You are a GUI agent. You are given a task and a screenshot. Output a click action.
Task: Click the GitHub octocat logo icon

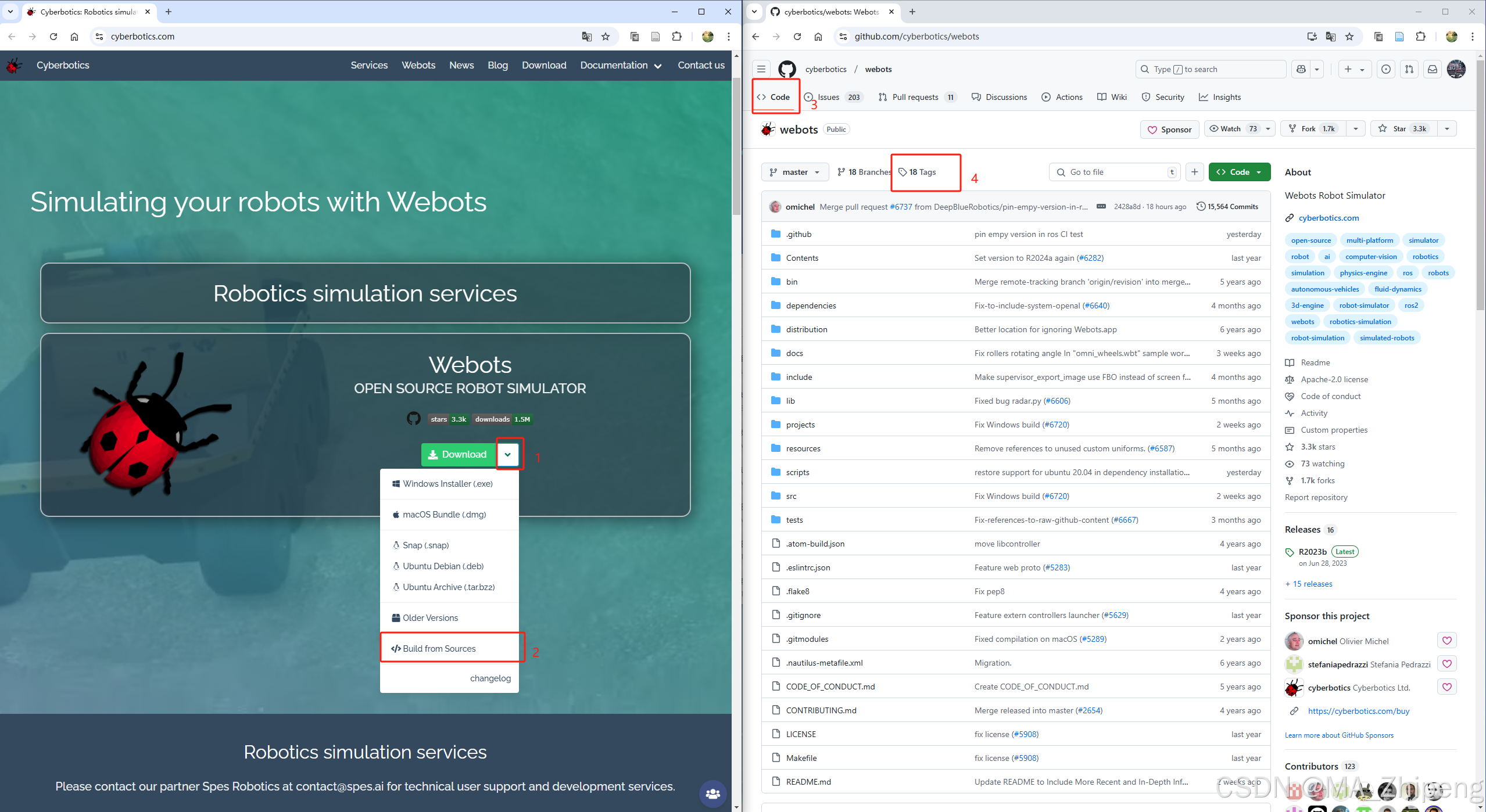coord(787,69)
